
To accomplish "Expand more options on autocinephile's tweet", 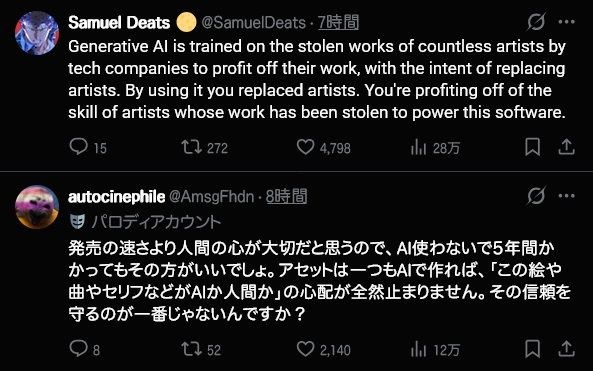I will [567, 196].
